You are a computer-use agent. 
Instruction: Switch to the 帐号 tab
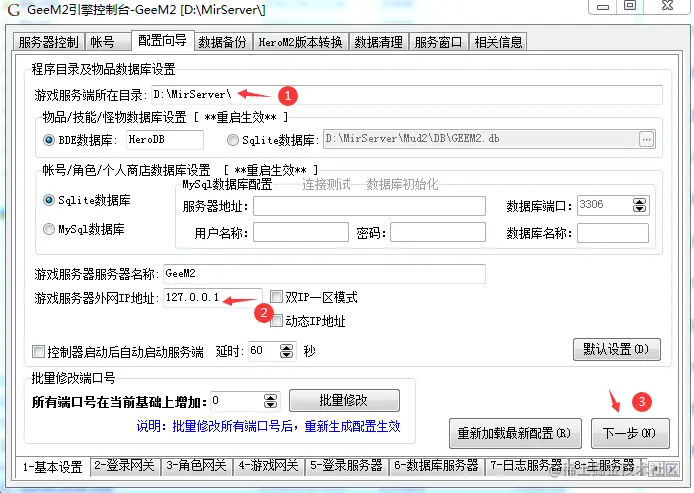108,42
